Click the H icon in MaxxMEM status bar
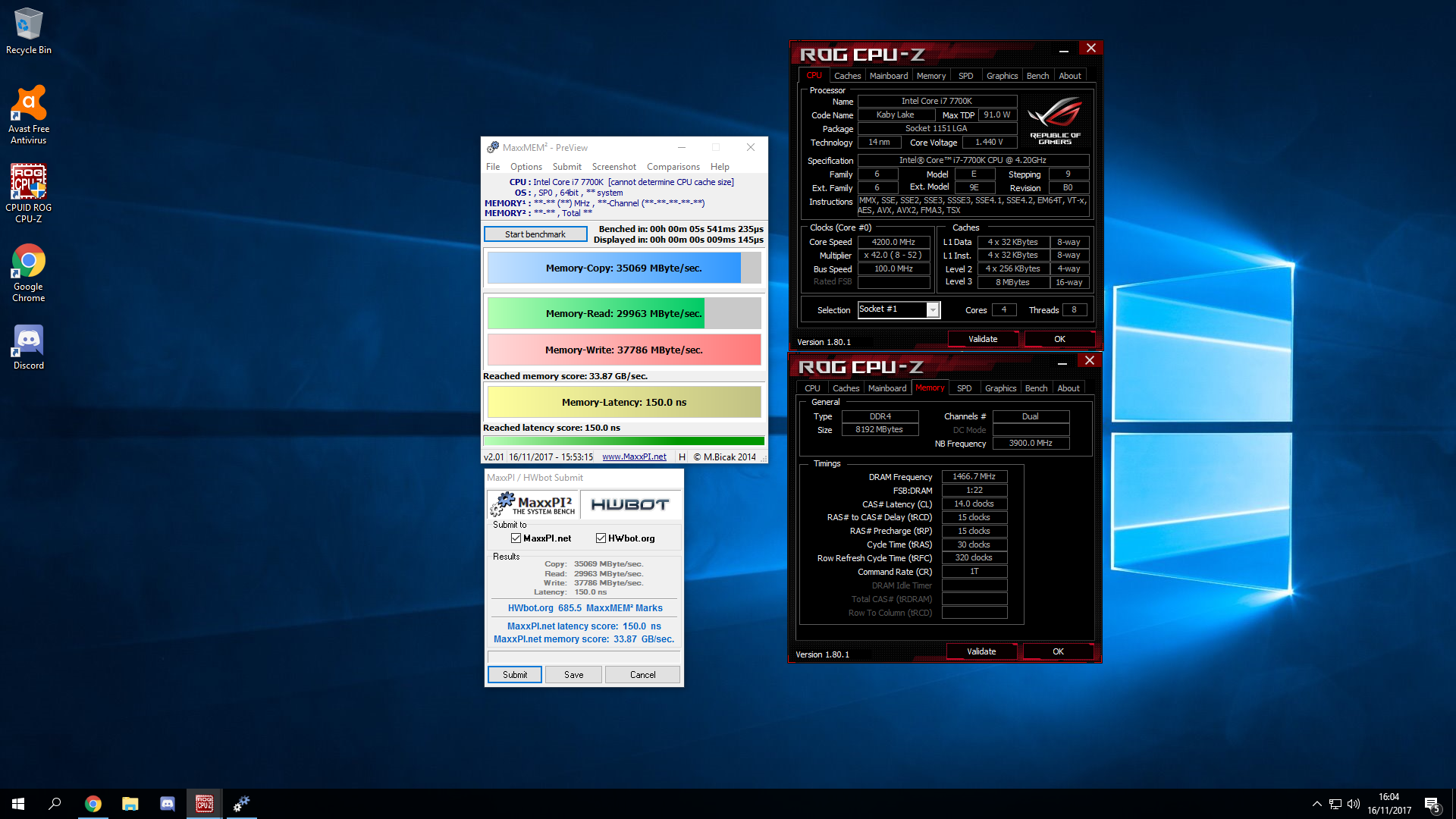Screen dimensions: 1456x819 [x=682, y=457]
